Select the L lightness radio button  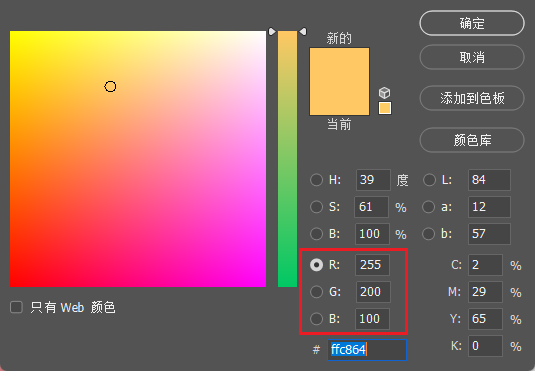429,180
